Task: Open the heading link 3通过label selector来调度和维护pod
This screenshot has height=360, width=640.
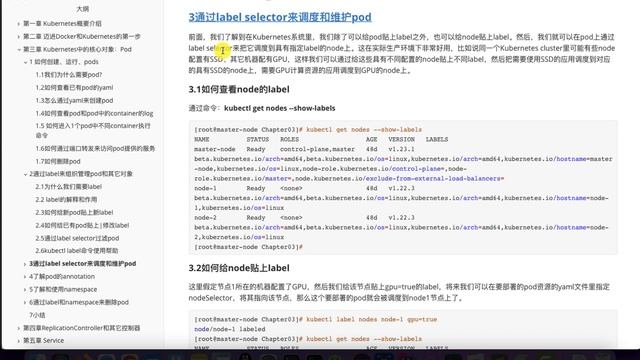Action: tap(280, 17)
